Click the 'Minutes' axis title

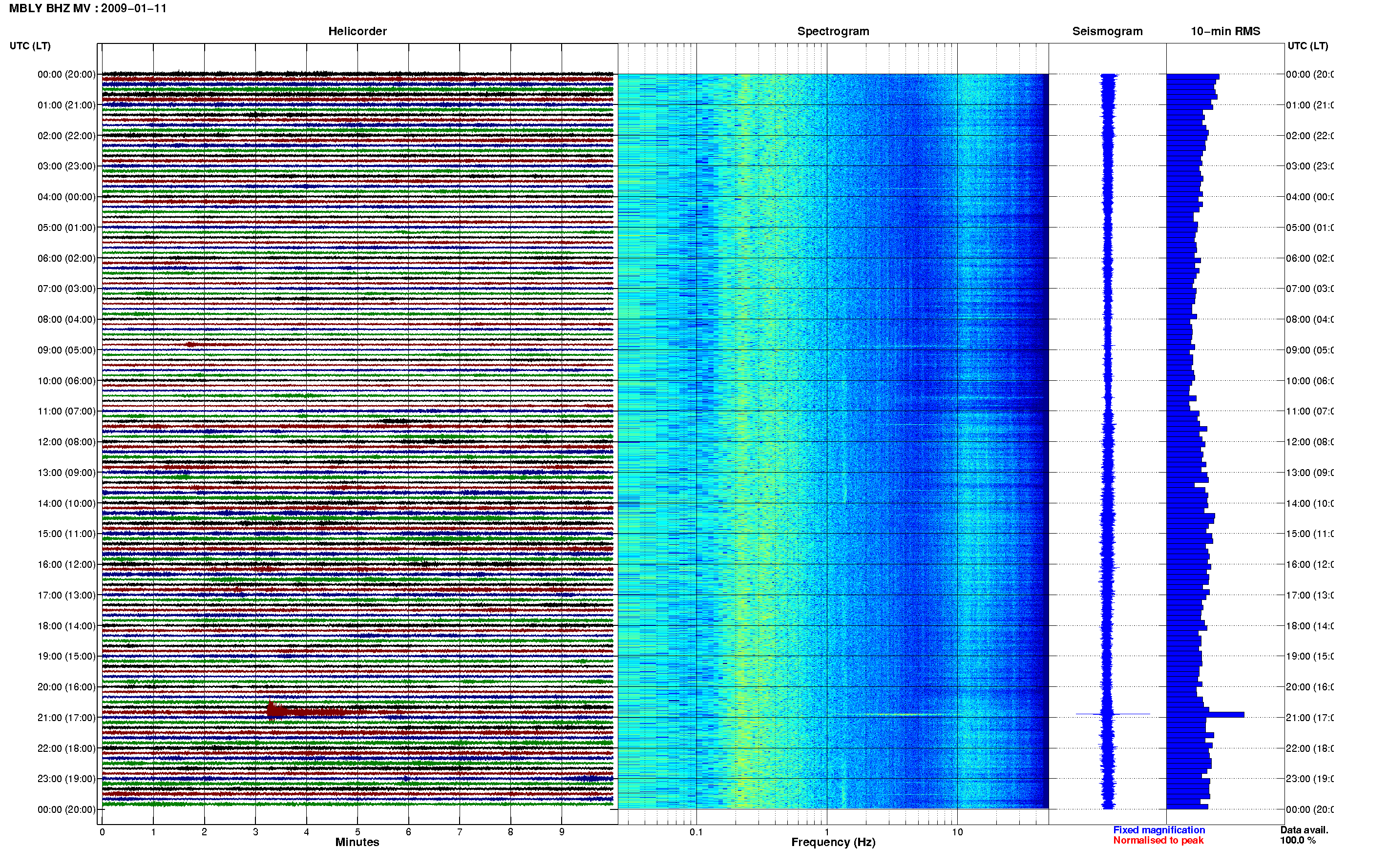tap(357, 842)
